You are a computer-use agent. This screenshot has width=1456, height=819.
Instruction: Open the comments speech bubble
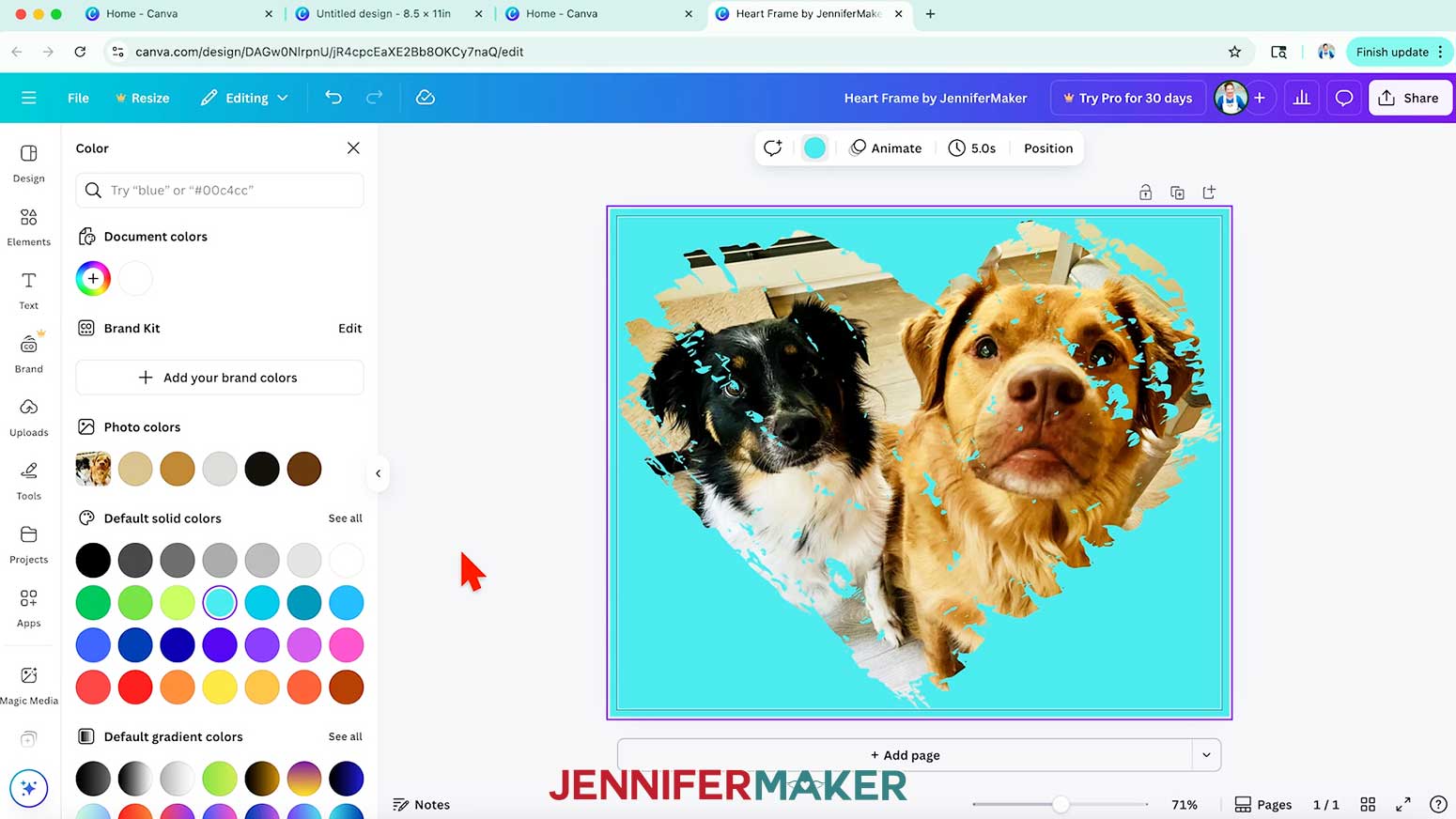tap(1344, 98)
